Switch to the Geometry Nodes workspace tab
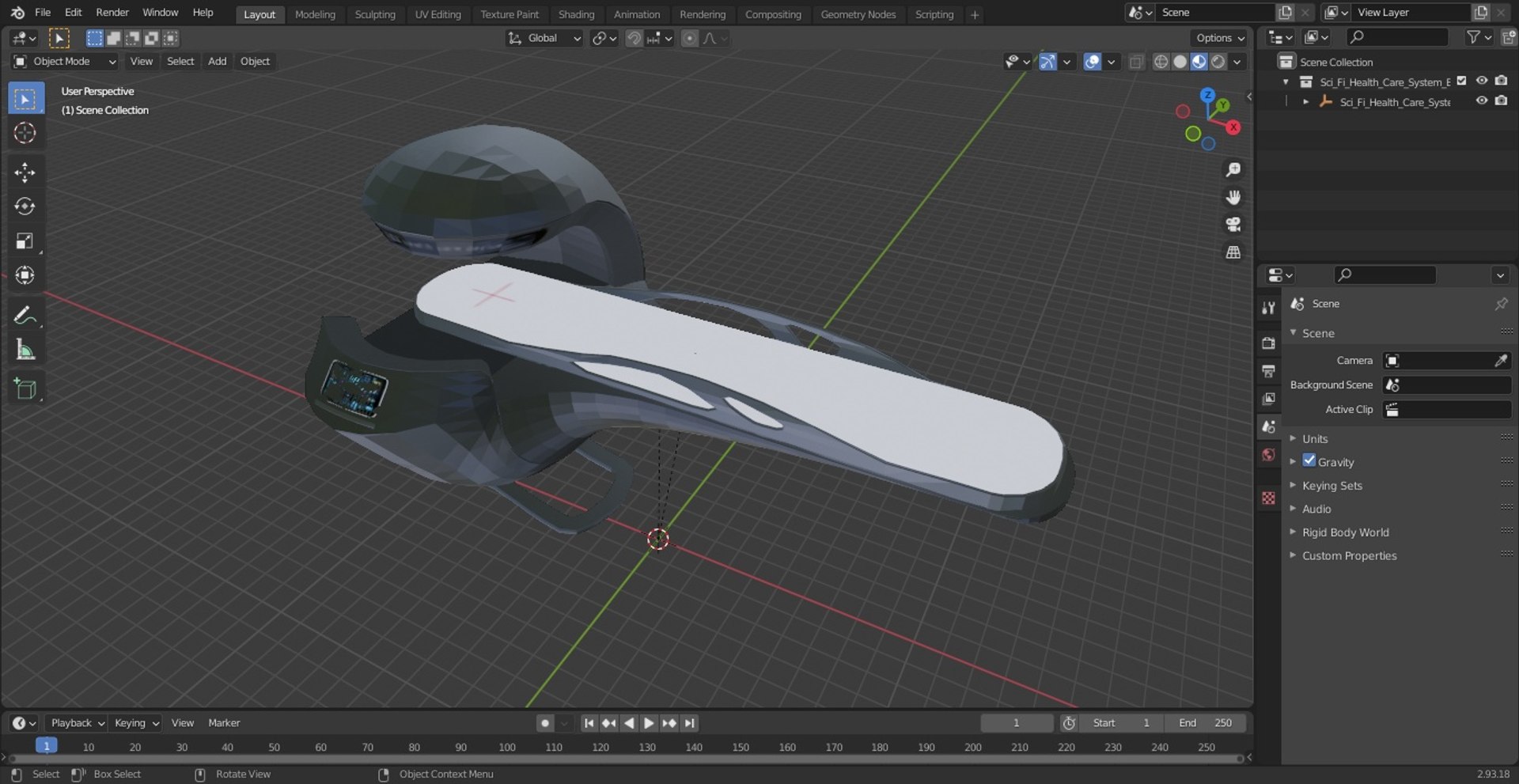1519x784 pixels. (x=858, y=14)
